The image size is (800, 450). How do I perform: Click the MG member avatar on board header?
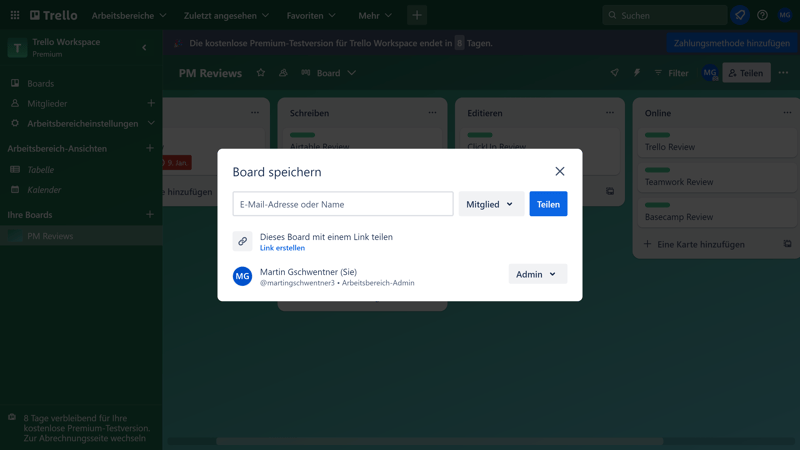[x=710, y=73]
